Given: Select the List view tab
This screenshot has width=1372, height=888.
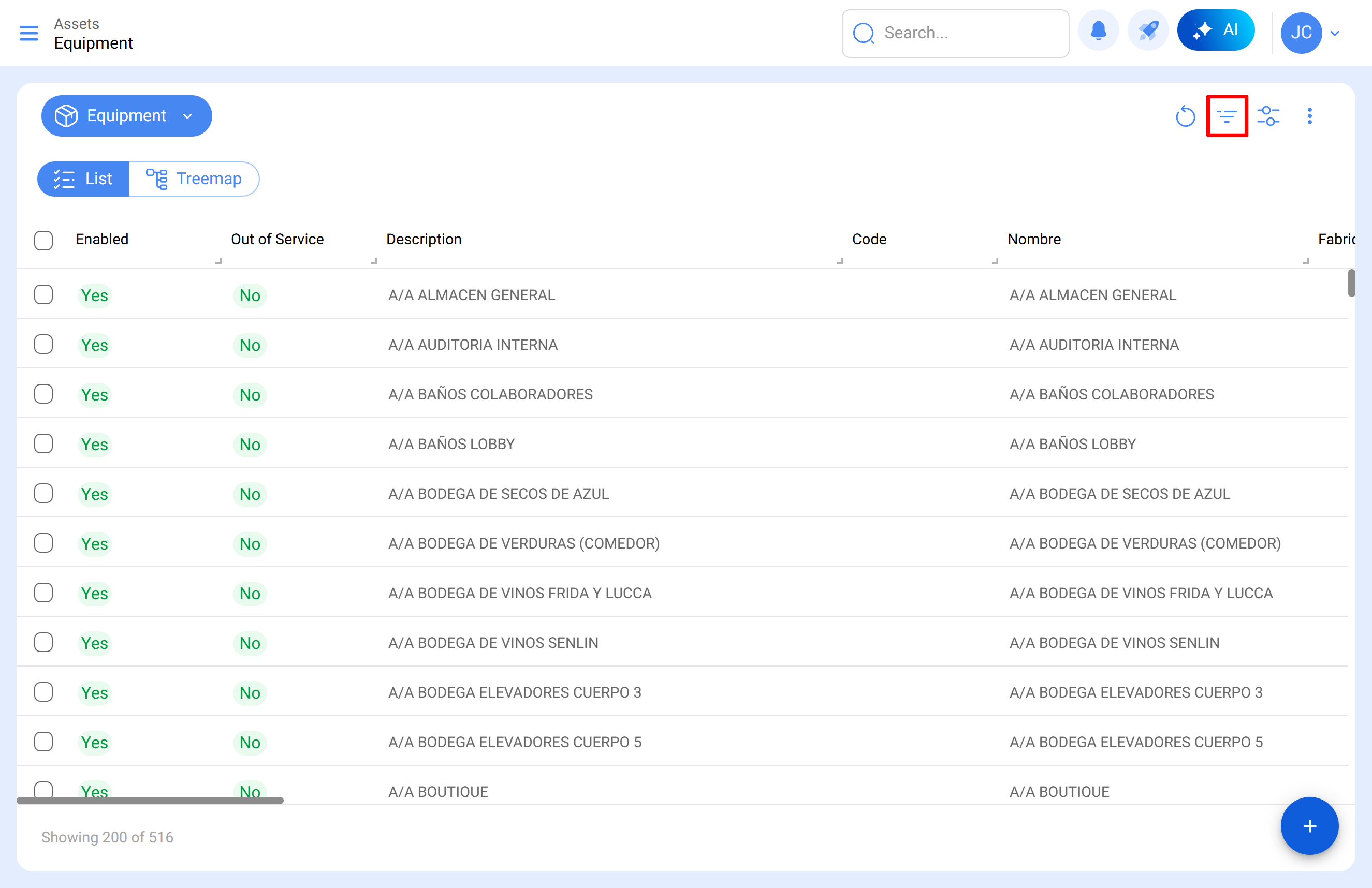Looking at the screenshot, I should (83, 179).
